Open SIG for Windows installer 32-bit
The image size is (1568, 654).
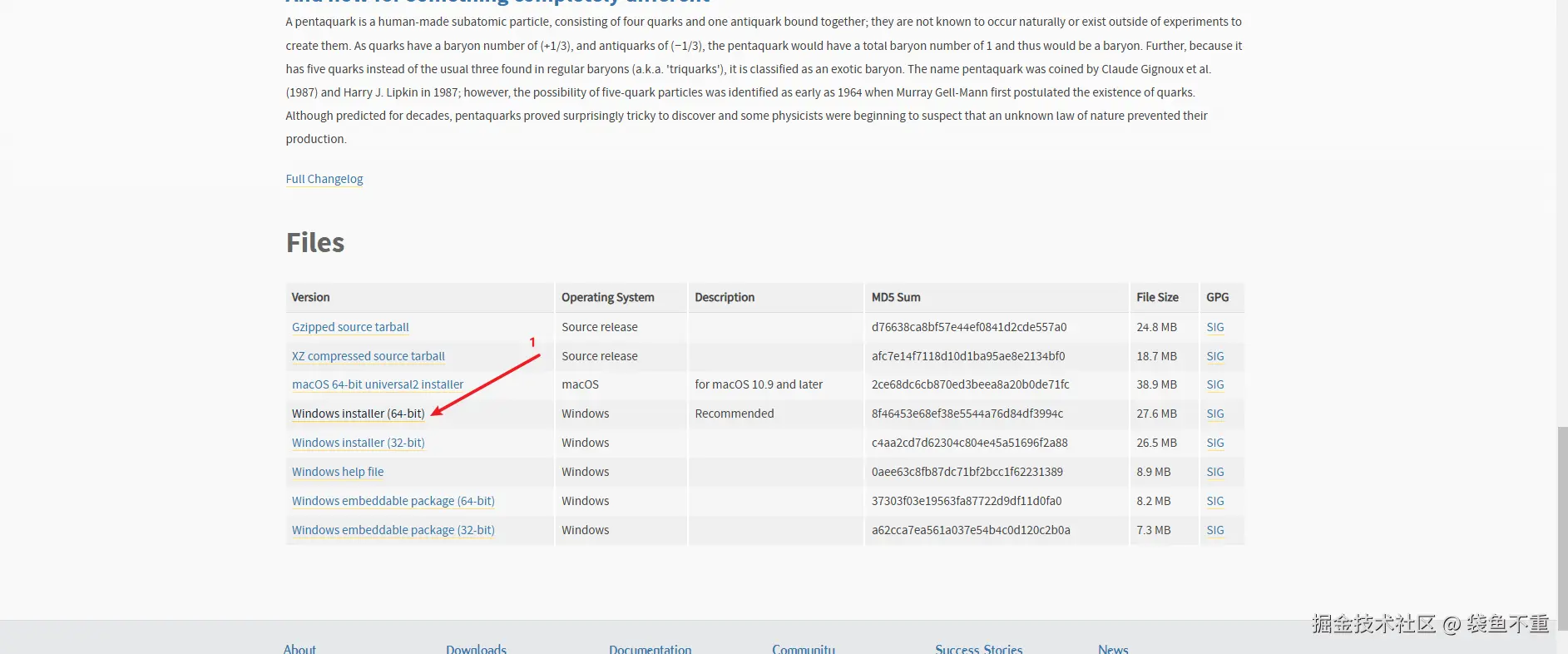[x=1215, y=443]
